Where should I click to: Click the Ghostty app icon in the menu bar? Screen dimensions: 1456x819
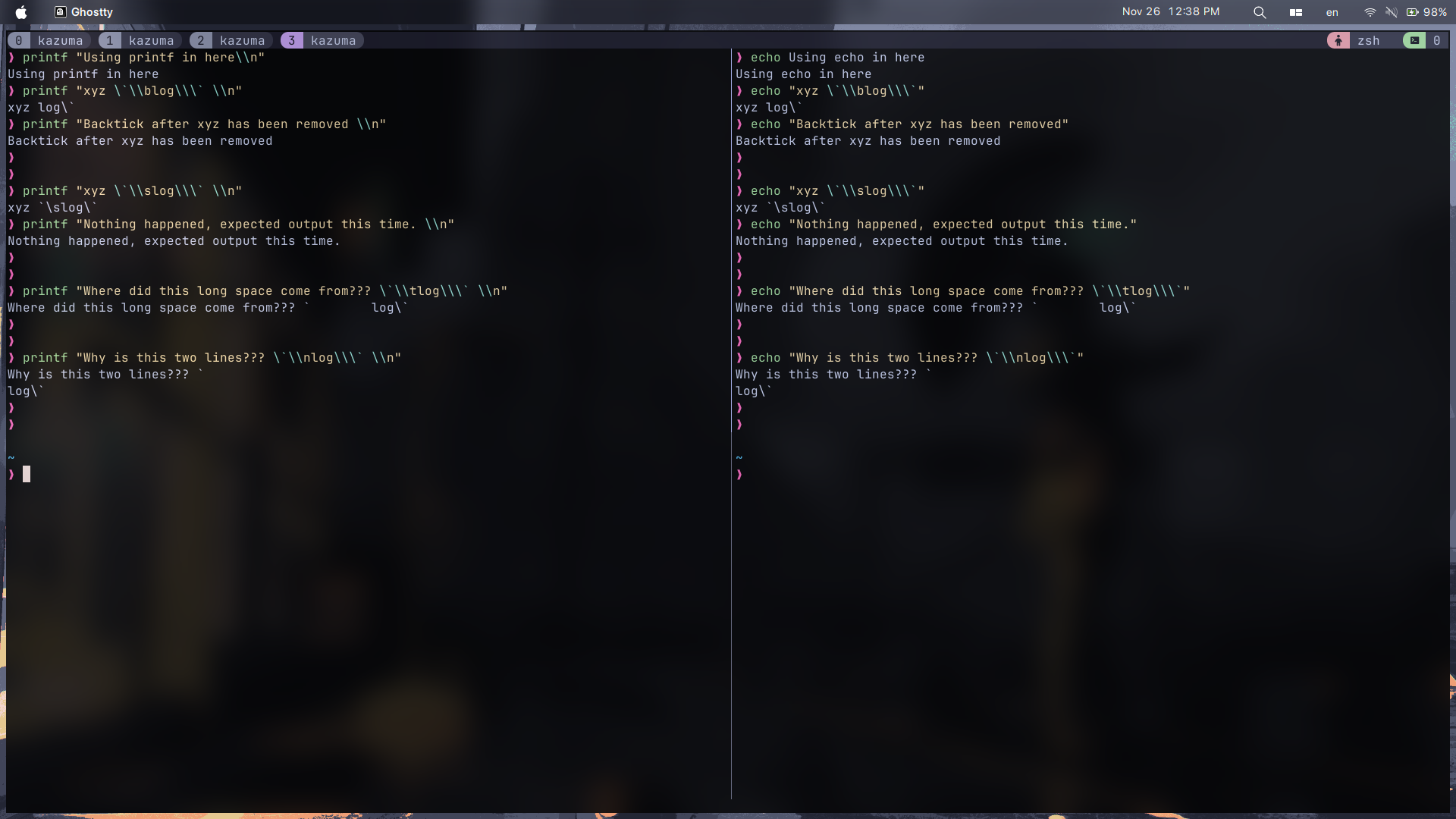click(x=61, y=12)
